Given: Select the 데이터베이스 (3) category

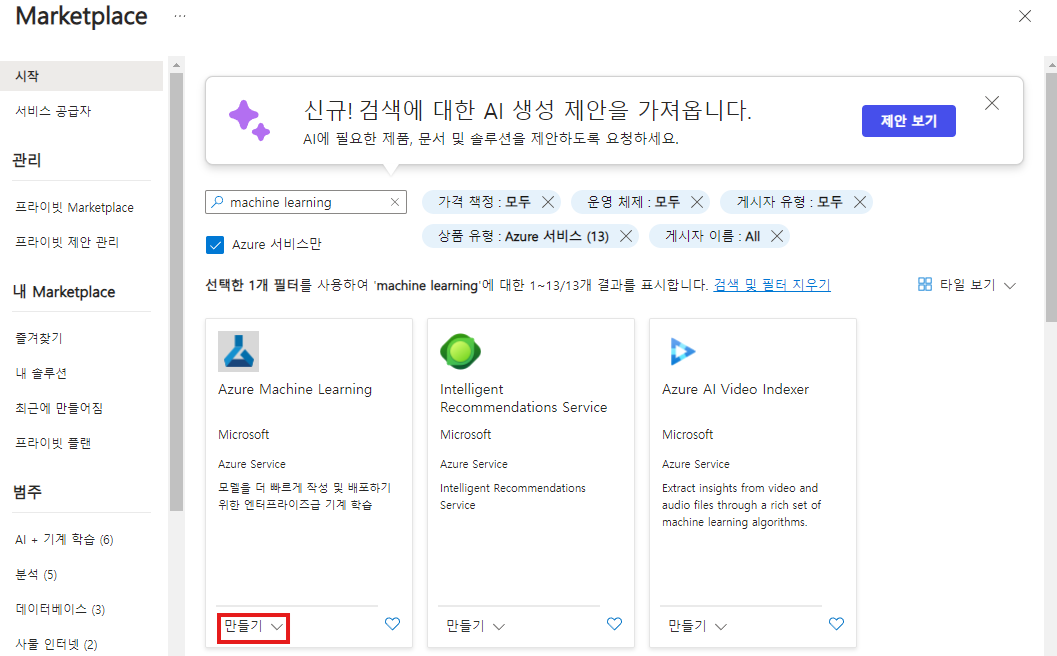Looking at the screenshot, I should click(60, 609).
